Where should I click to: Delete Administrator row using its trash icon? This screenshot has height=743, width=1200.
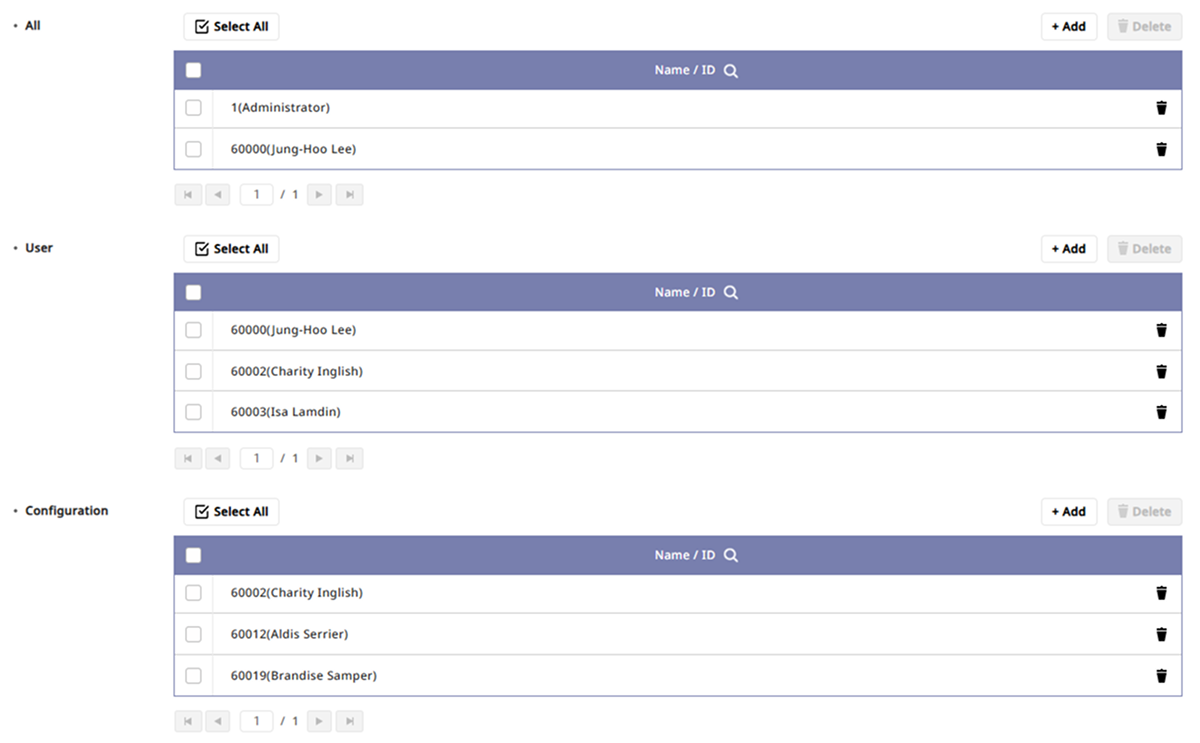[x=1161, y=108]
